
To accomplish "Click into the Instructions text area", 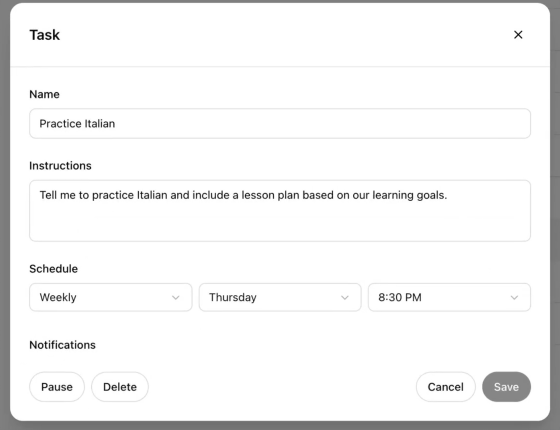I will pyautogui.click(x=280, y=211).
